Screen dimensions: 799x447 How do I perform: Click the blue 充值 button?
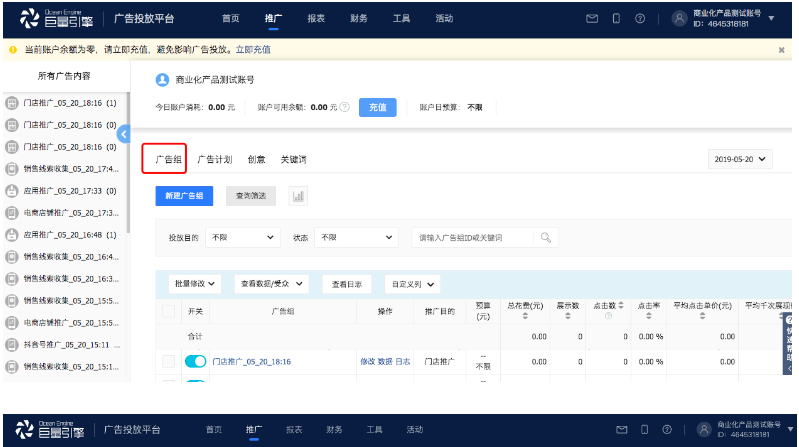click(378, 108)
